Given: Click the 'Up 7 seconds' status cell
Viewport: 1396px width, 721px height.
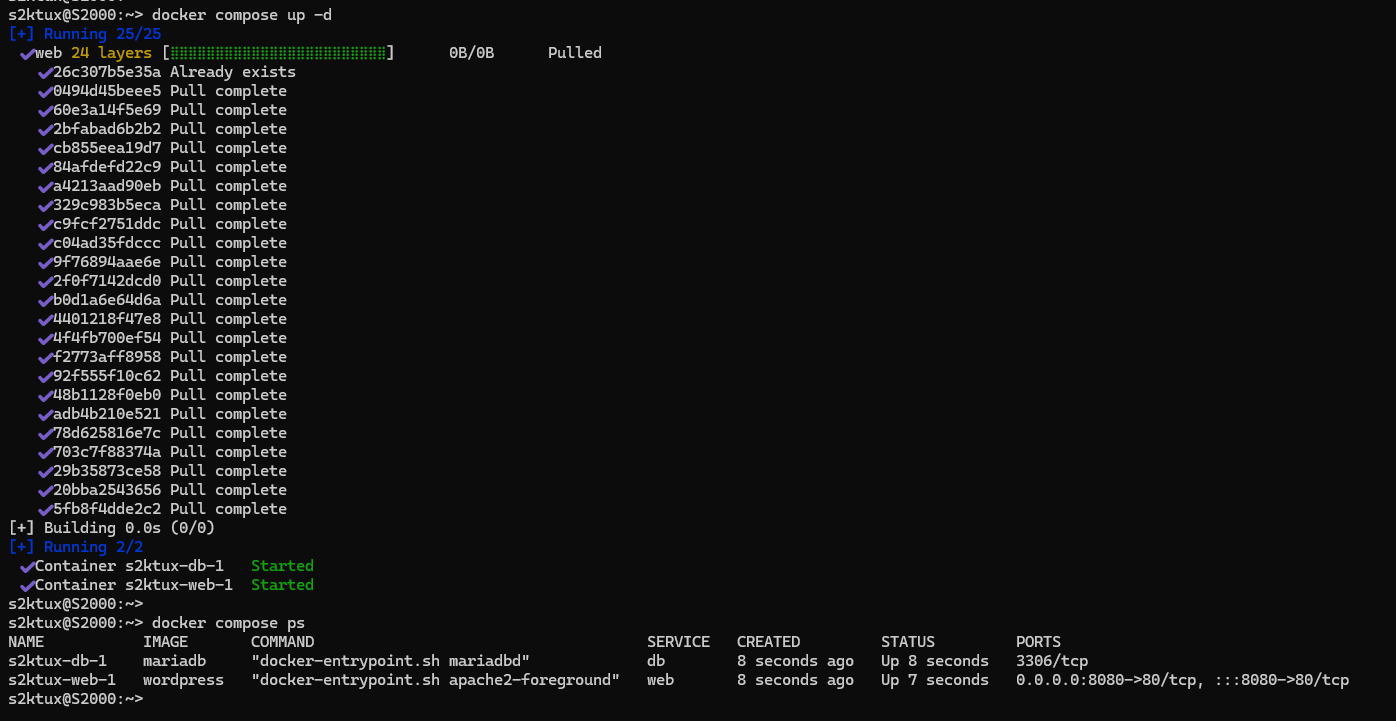Looking at the screenshot, I should [x=935, y=680].
